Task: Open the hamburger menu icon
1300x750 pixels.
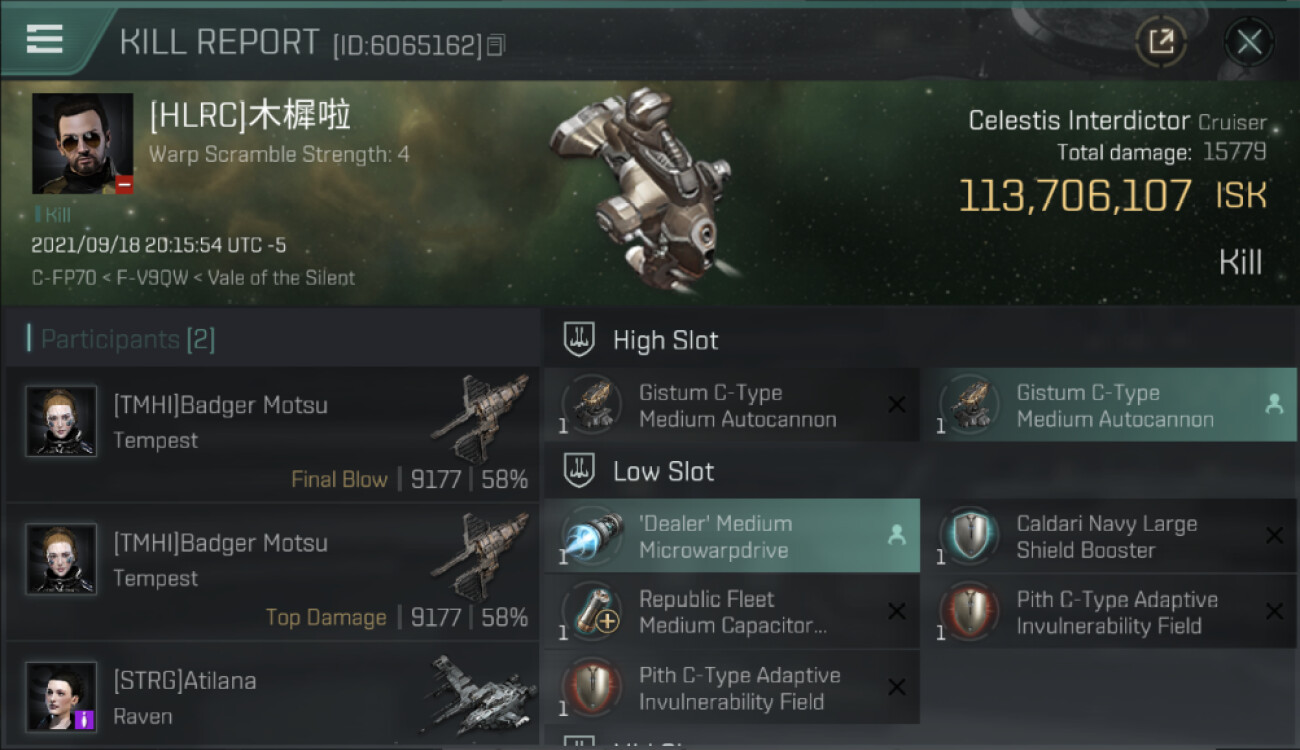Action: click(x=44, y=38)
